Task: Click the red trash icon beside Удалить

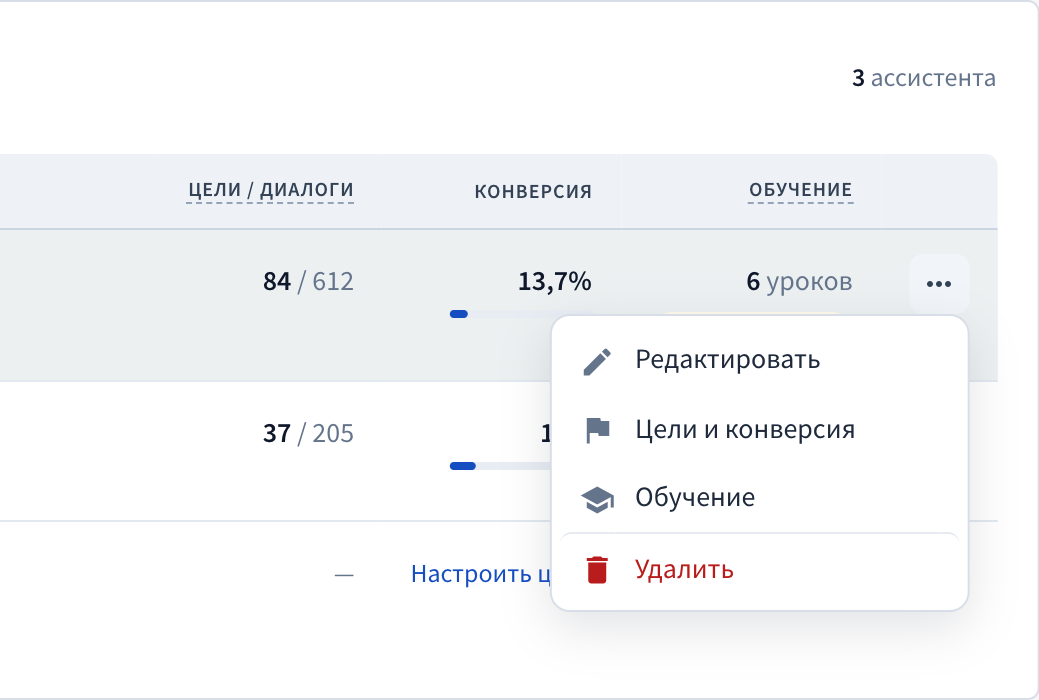Action: (597, 570)
